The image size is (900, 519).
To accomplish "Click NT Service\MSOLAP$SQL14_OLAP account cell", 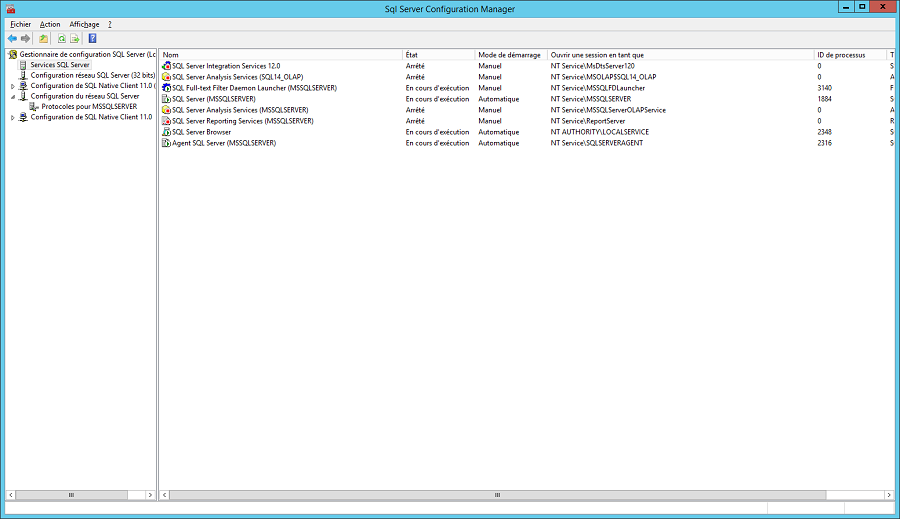I will (603, 77).
